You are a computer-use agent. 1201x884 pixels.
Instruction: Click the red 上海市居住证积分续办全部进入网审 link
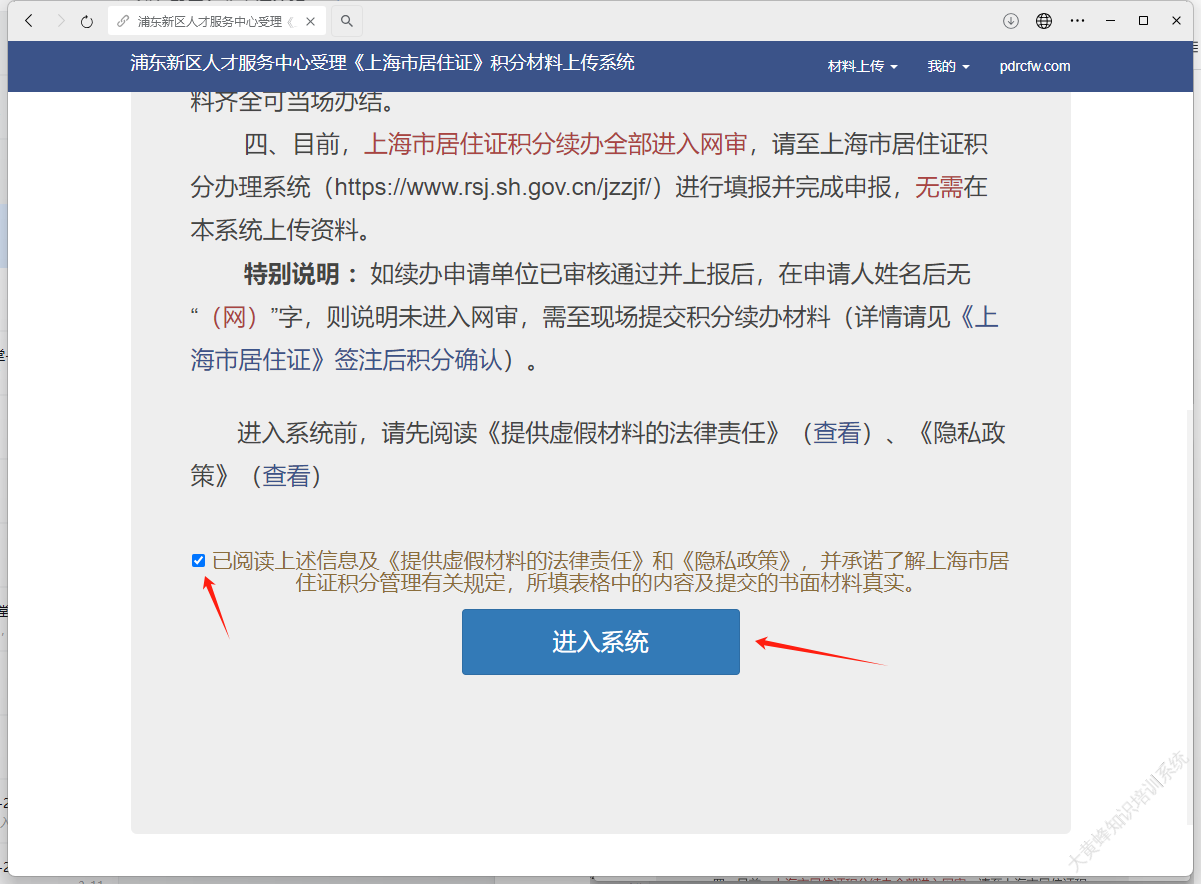coord(555,145)
